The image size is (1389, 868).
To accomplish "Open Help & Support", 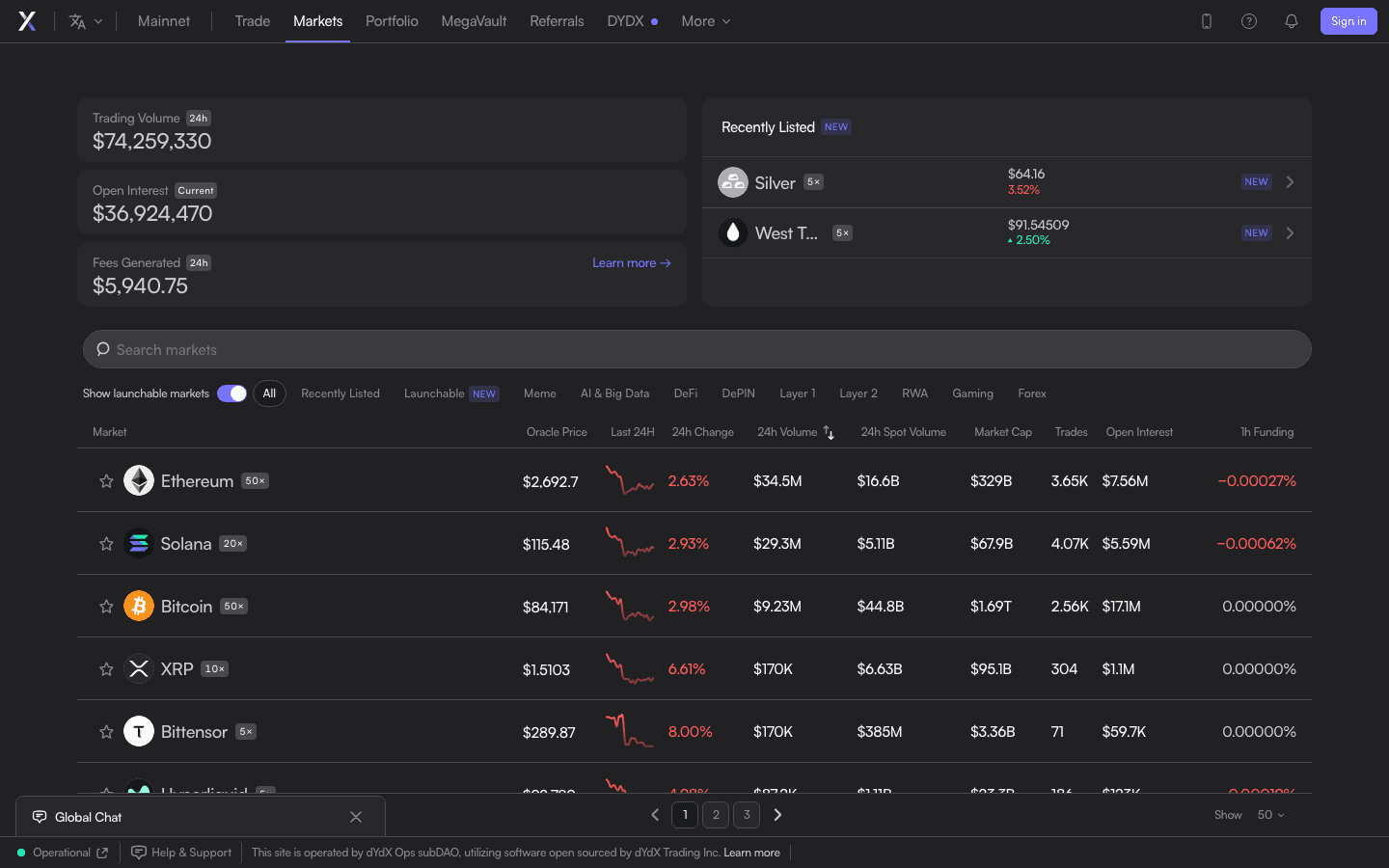I will click(x=181, y=853).
